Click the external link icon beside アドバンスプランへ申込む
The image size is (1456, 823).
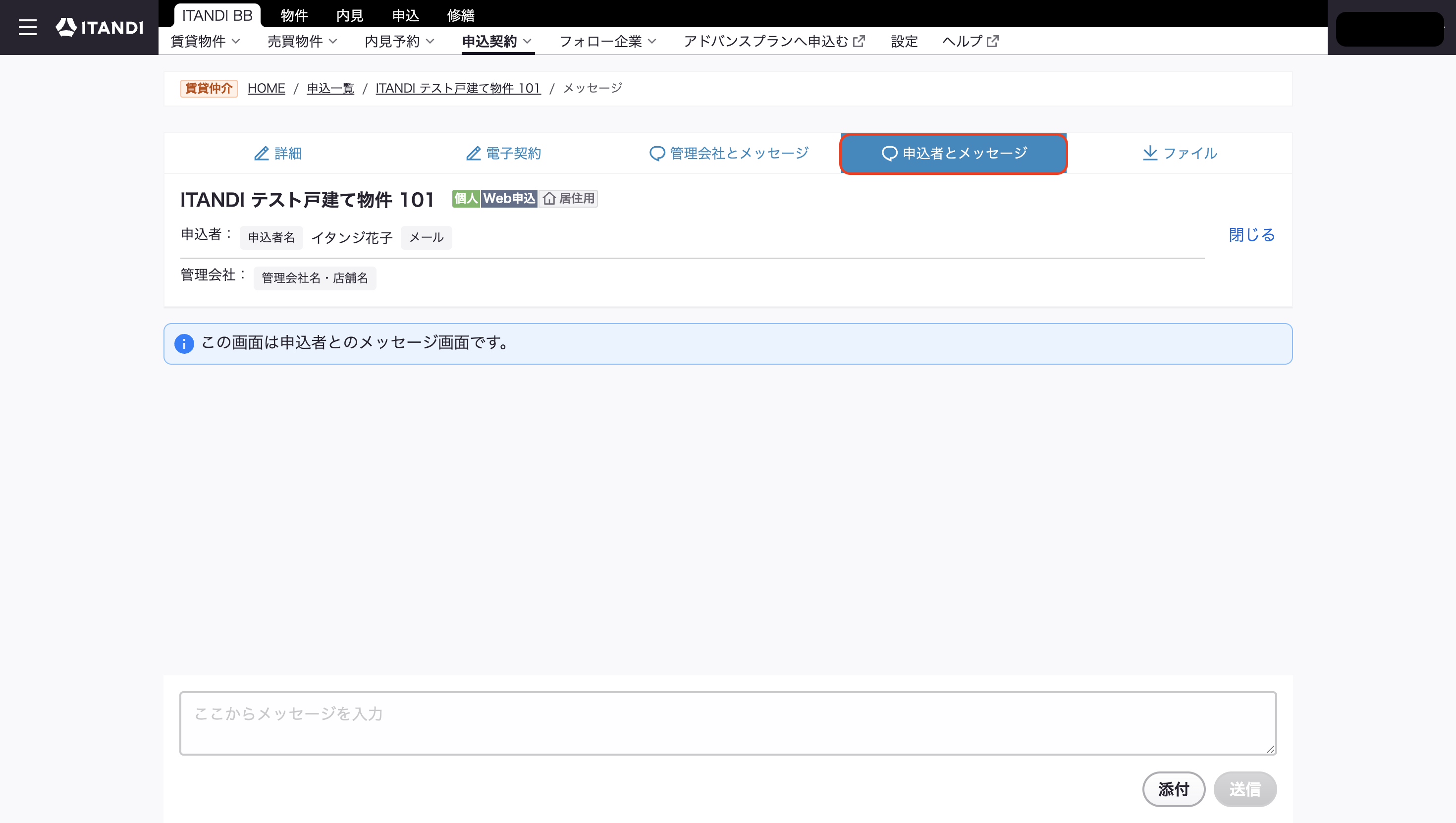click(x=859, y=41)
